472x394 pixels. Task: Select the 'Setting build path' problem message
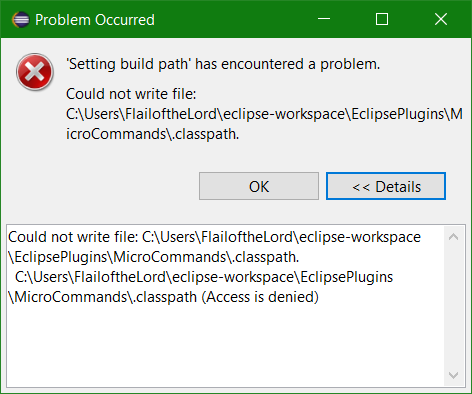click(223, 64)
